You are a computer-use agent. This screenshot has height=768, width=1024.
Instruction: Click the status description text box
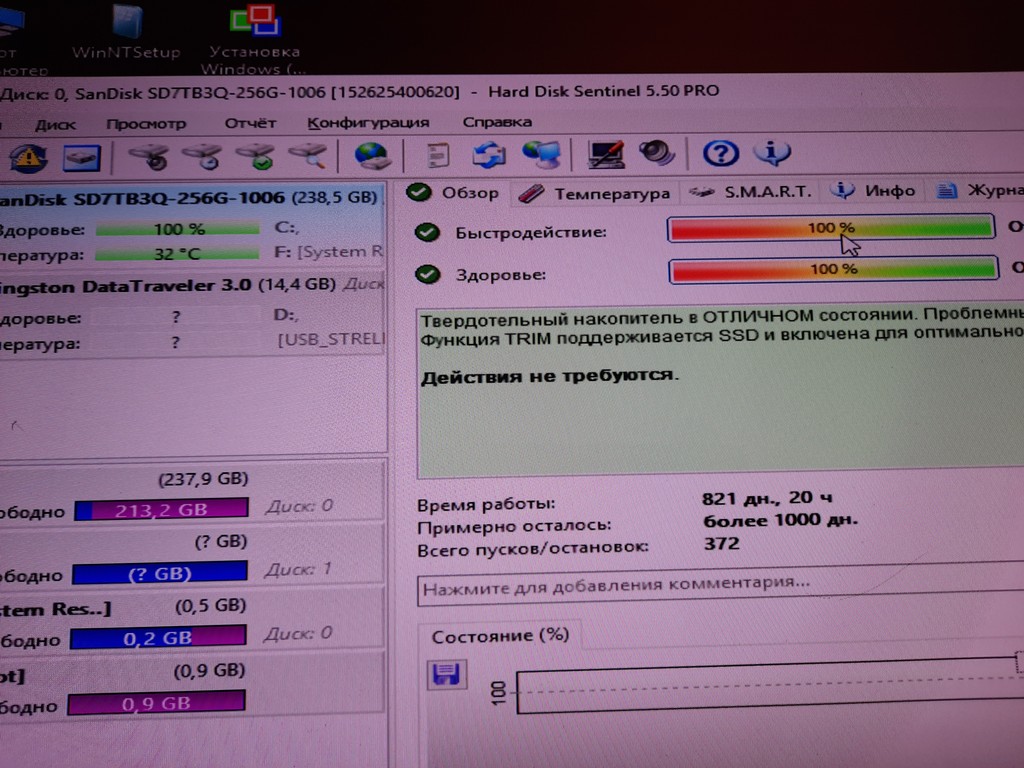(x=720, y=391)
